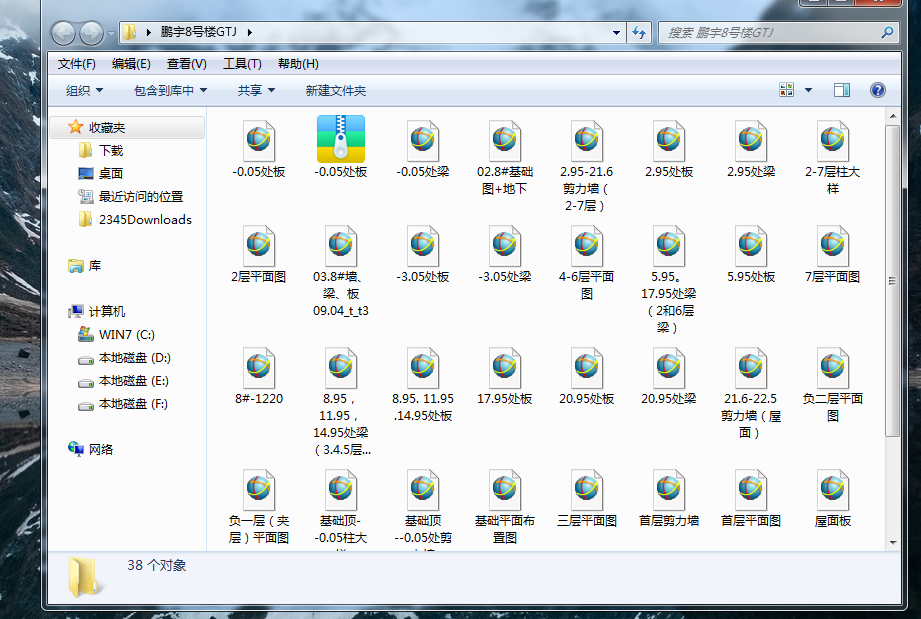This screenshot has height=619, width=921.
Task: Open the 查看(V) menu
Action: point(187,63)
